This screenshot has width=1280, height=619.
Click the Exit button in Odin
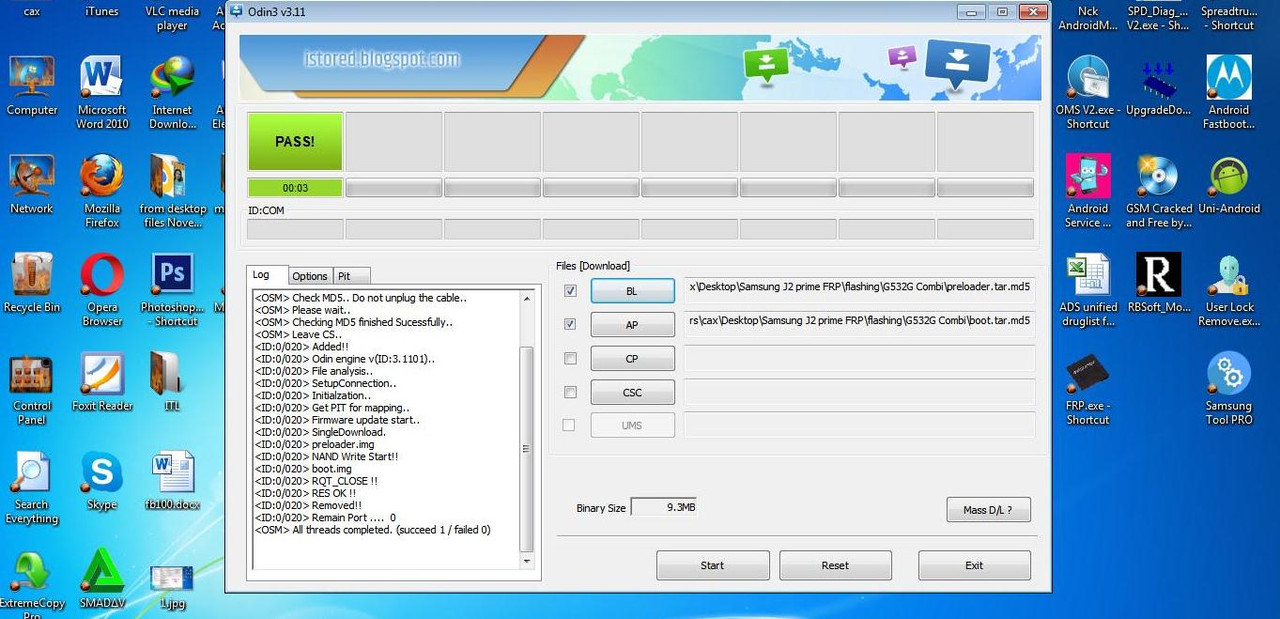(974, 565)
